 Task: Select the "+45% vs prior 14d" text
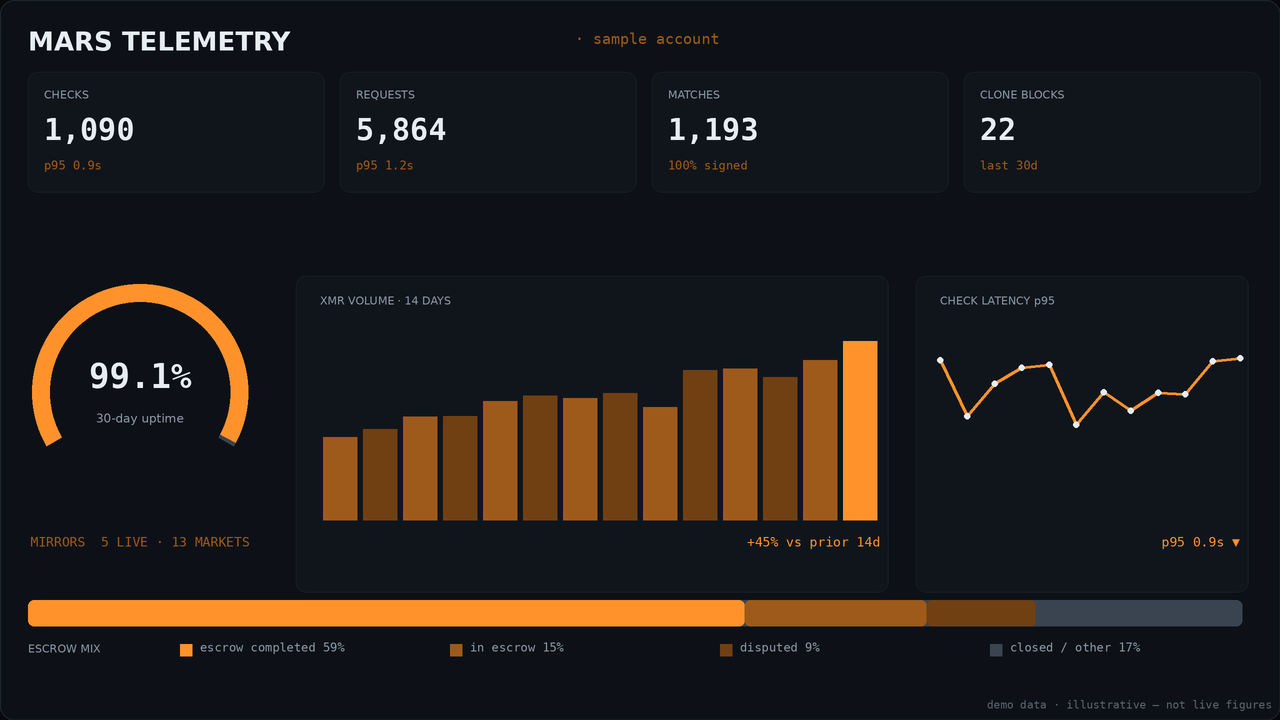[813, 542]
